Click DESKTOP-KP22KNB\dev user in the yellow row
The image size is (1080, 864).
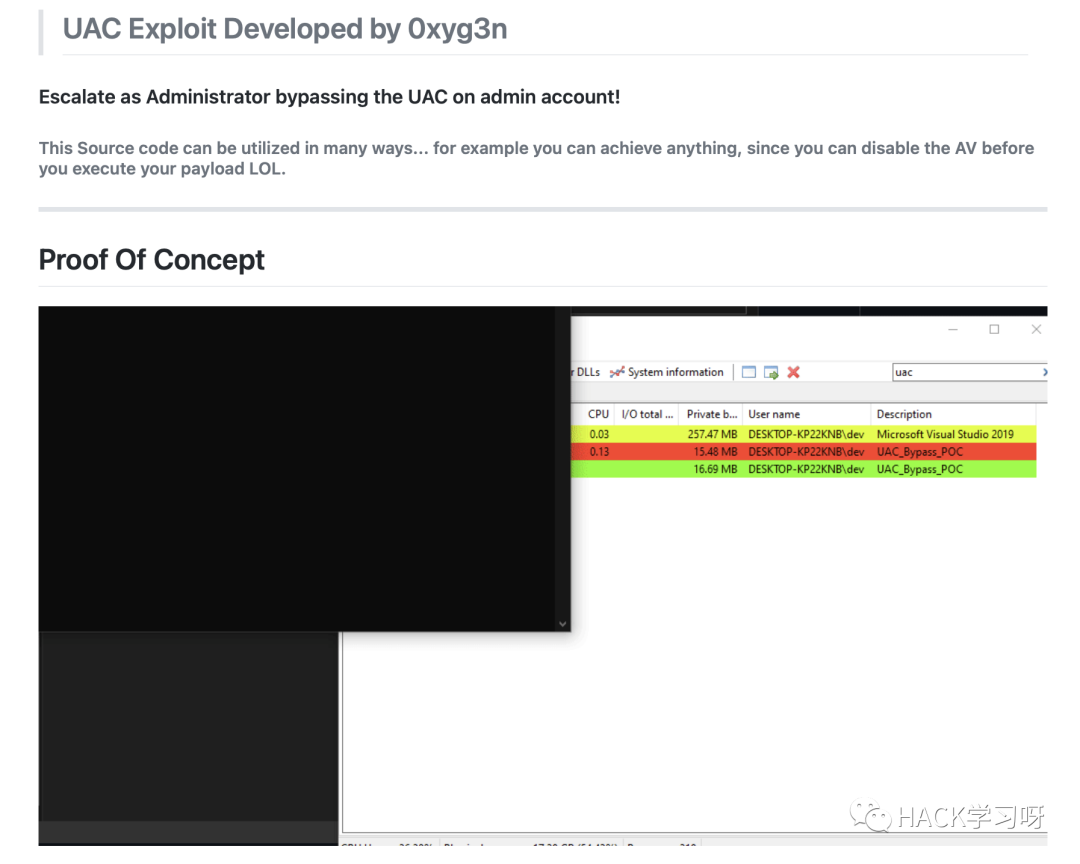tap(806, 434)
